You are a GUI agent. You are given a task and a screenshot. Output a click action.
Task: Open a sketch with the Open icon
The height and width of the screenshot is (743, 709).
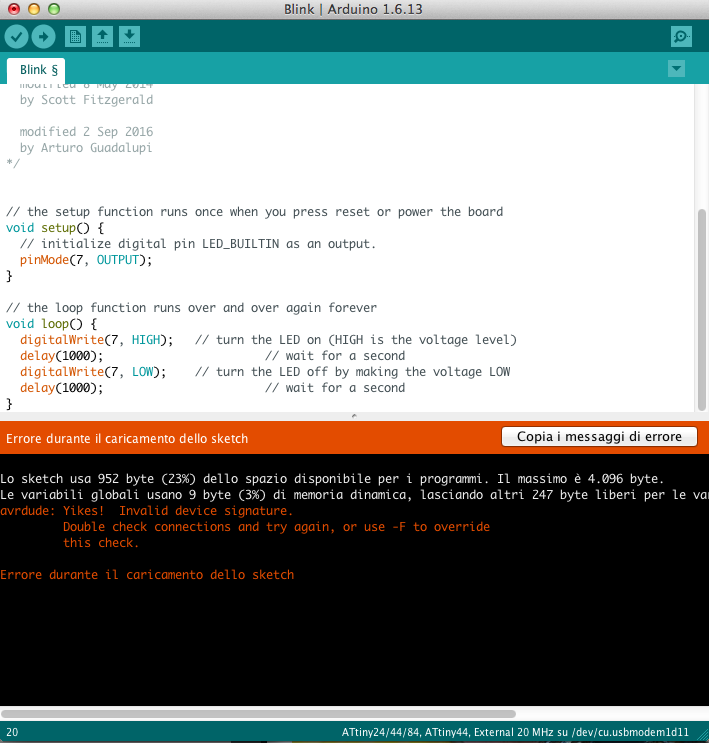(102, 36)
